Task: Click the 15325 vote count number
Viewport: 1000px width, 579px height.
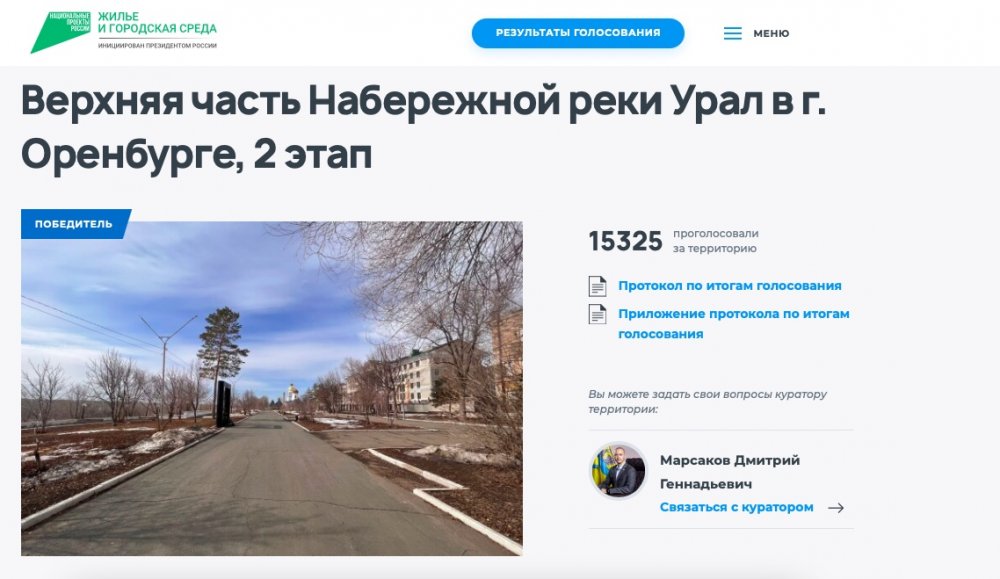Action: coord(625,241)
